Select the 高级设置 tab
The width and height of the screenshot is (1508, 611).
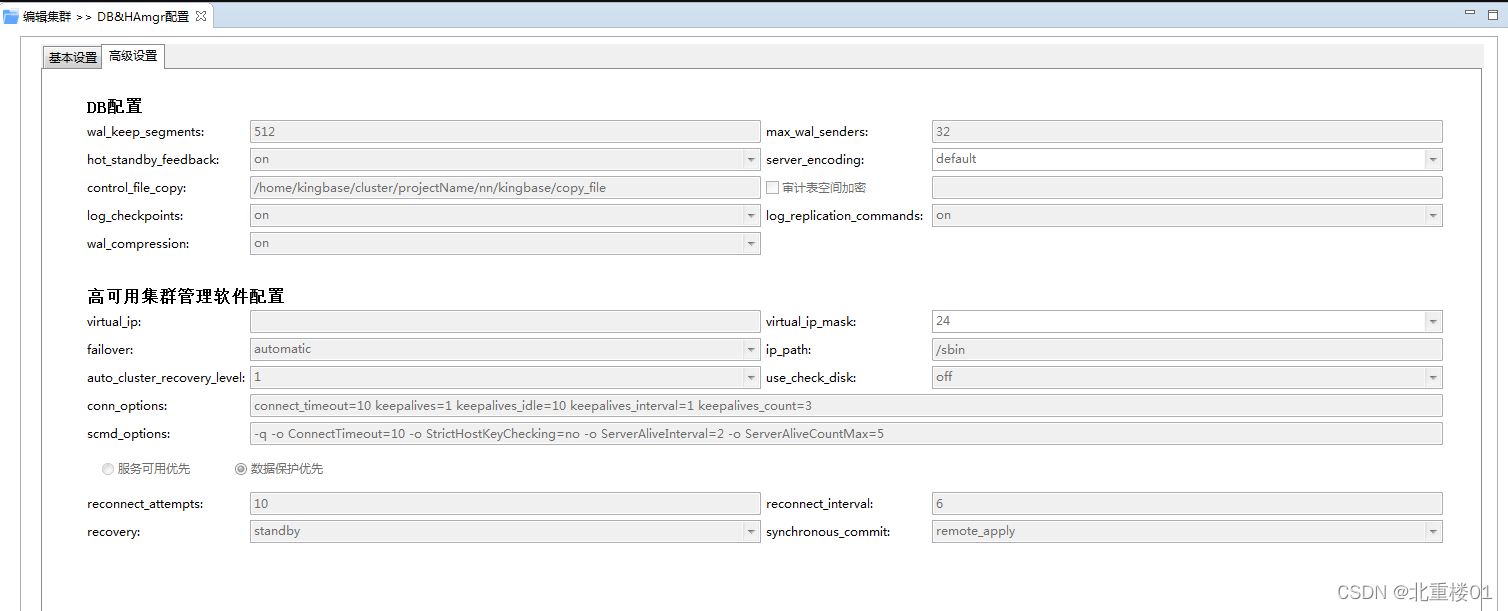(x=133, y=57)
